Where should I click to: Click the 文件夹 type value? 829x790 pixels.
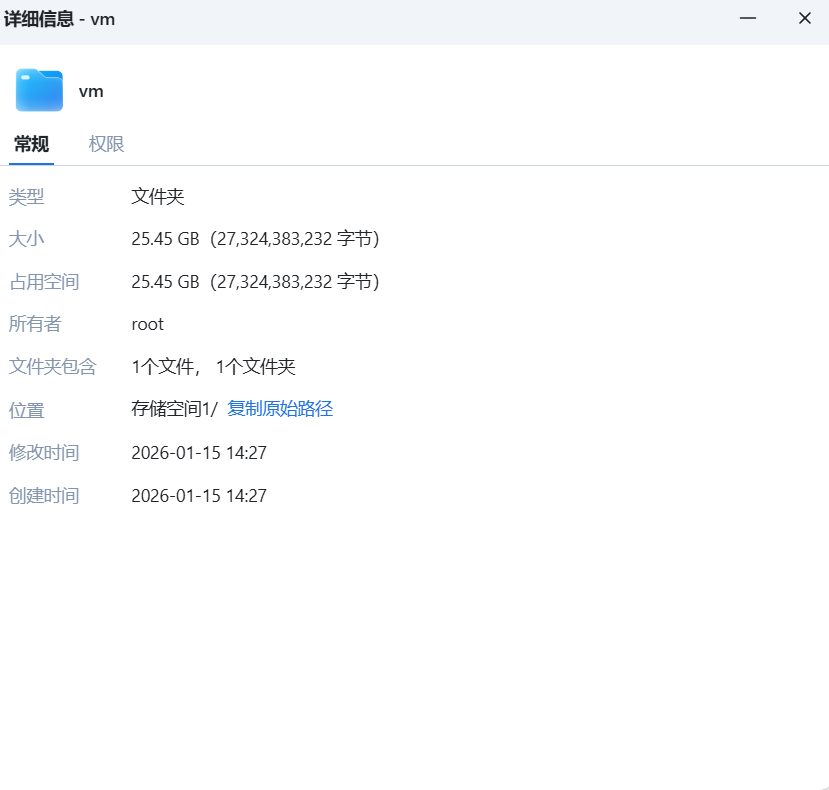tap(157, 196)
